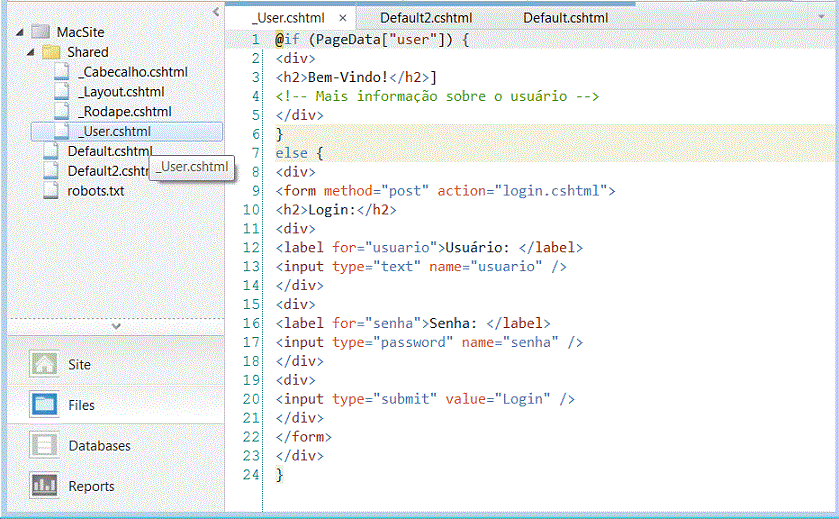Click the form method="post" line
Image resolution: width=839 pixels, height=519 pixels.
445,191
